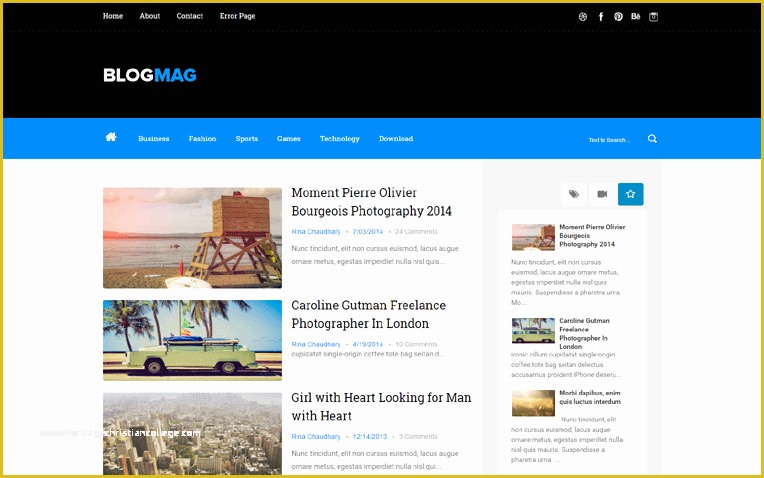Click the 12/14/2013 date link
Image resolution: width=764 pixels, height=478 pixels.
(369, 437)
